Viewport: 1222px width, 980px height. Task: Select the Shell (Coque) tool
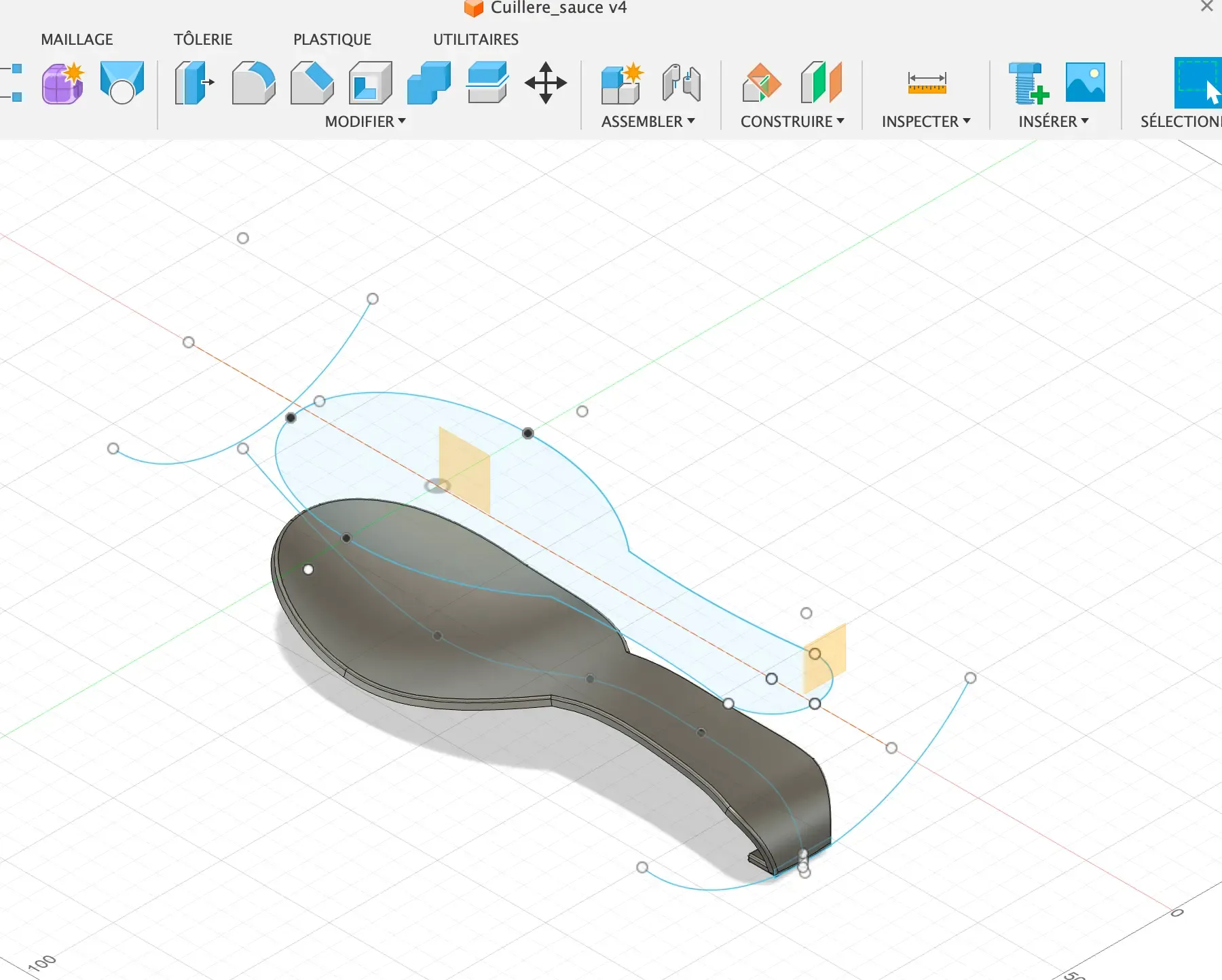pos(371,83)
